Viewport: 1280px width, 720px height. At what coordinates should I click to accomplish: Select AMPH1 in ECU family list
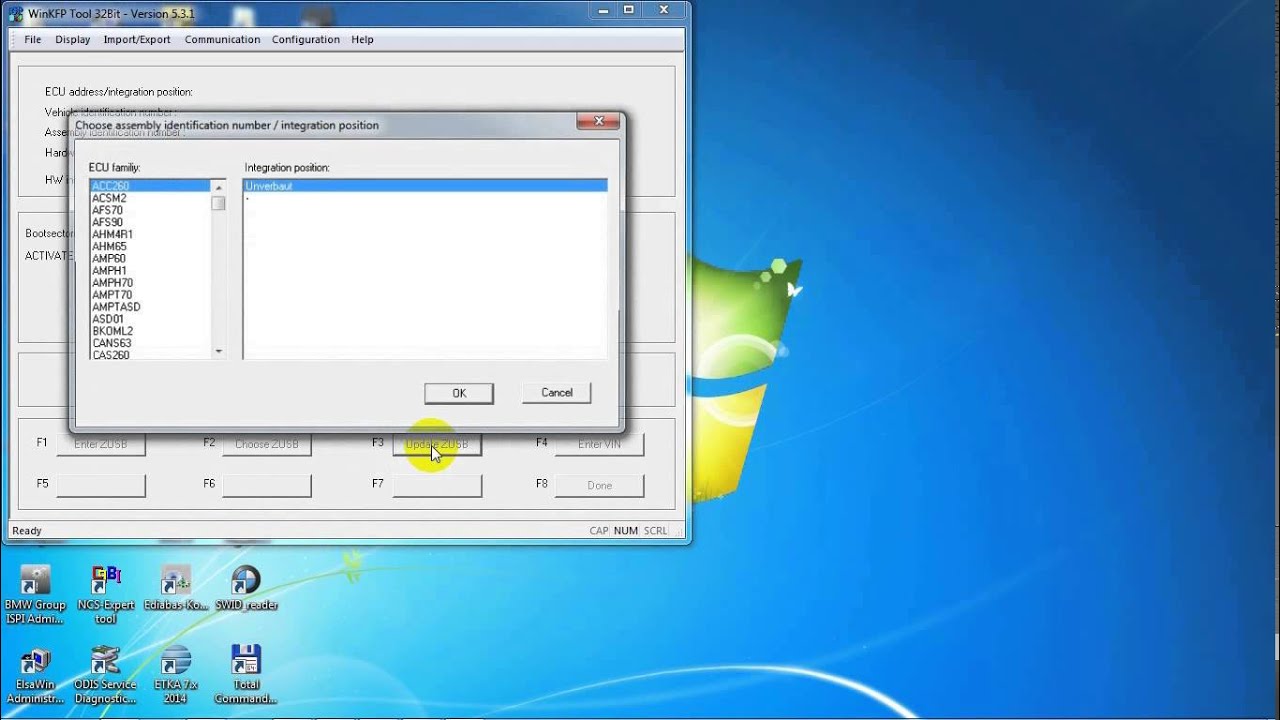150,271
